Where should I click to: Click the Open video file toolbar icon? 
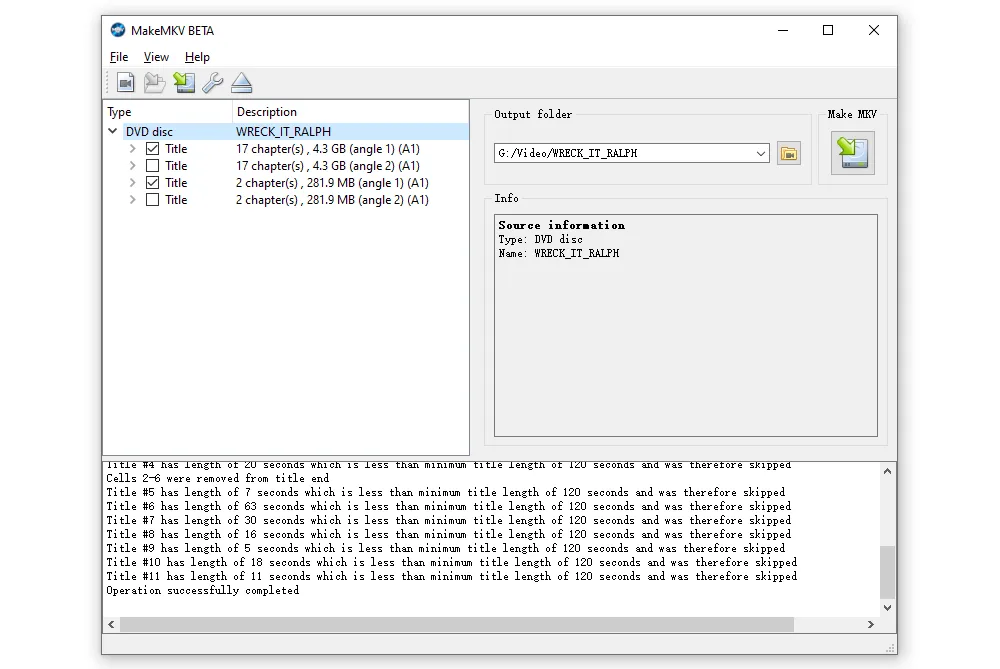(x=126, y=82)
